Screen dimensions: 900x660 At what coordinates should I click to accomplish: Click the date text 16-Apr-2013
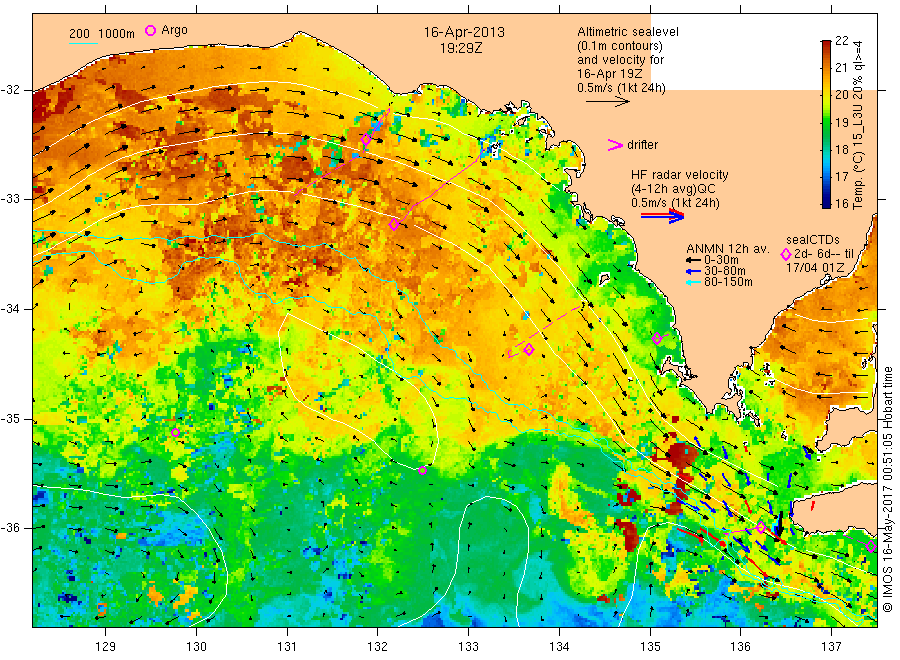[x=464, y=32]
